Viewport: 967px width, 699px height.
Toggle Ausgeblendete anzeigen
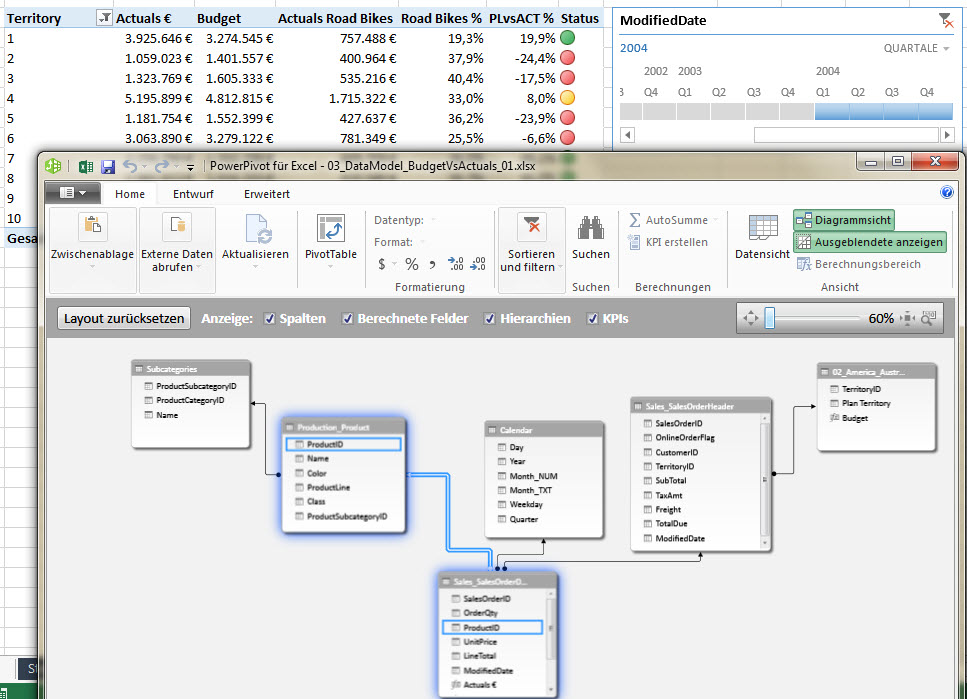pyautogui.click(x=870, y=242)
